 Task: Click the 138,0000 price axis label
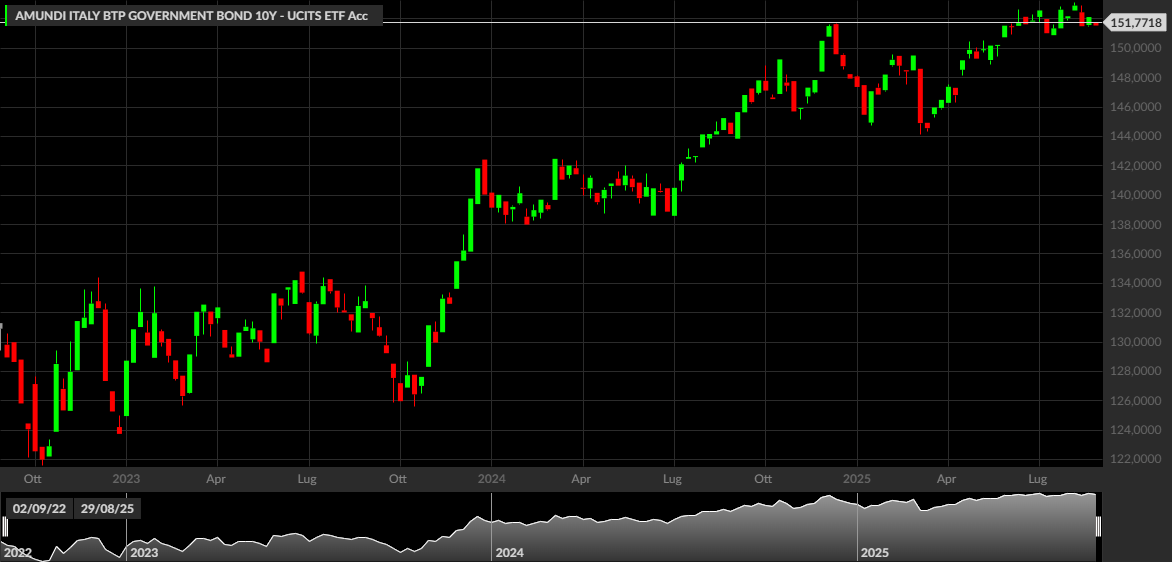point(1135,225)
